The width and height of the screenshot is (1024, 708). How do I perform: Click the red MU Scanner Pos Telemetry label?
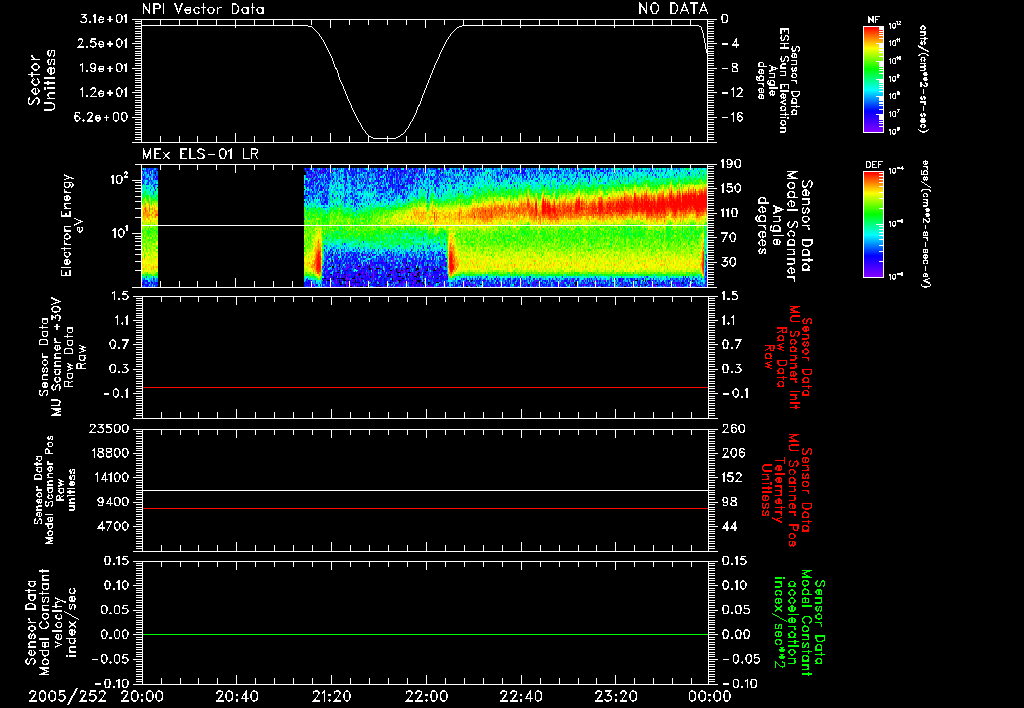(786, 490)
